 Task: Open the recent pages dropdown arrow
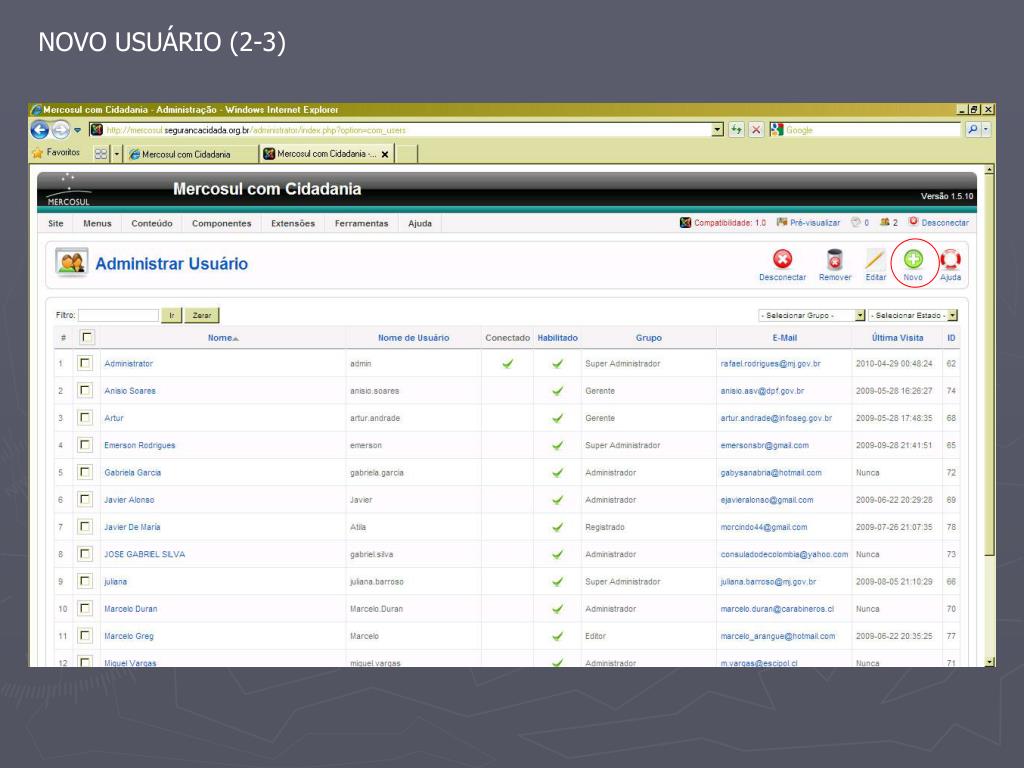[x=78, y=130]
